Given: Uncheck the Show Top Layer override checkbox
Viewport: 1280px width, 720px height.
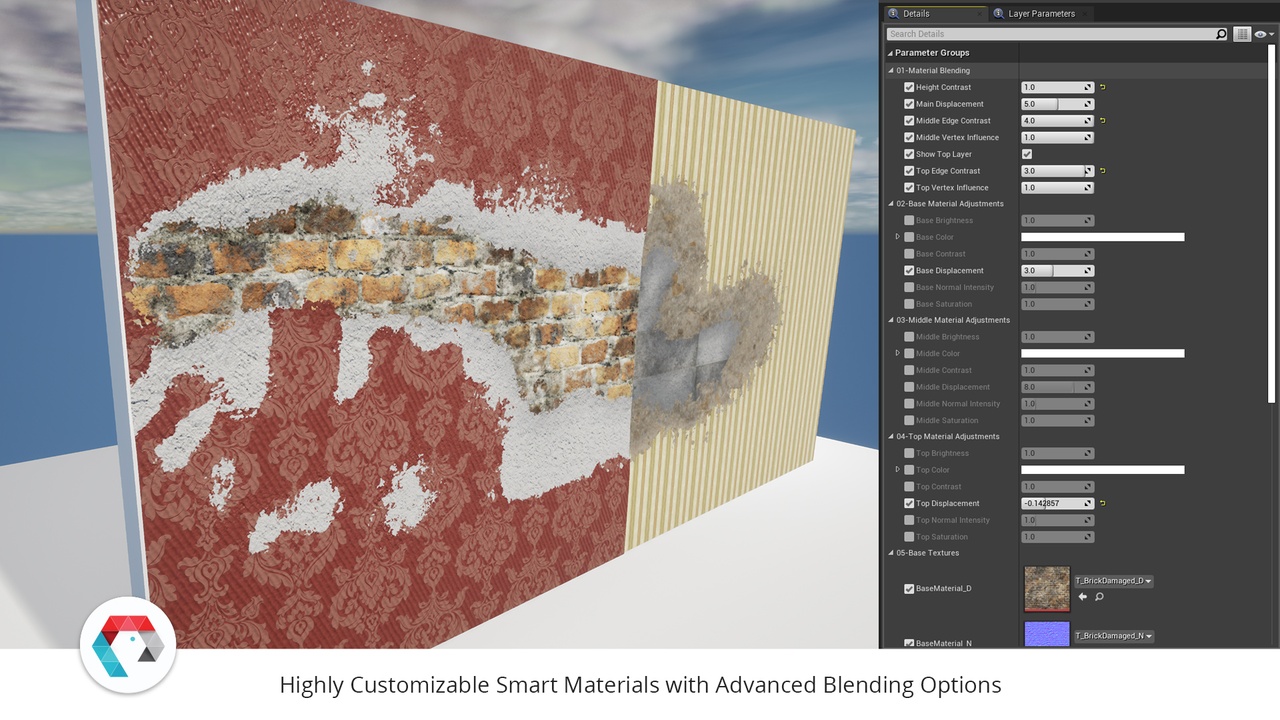Looking at the screenshot, I should tap(909, 154).
